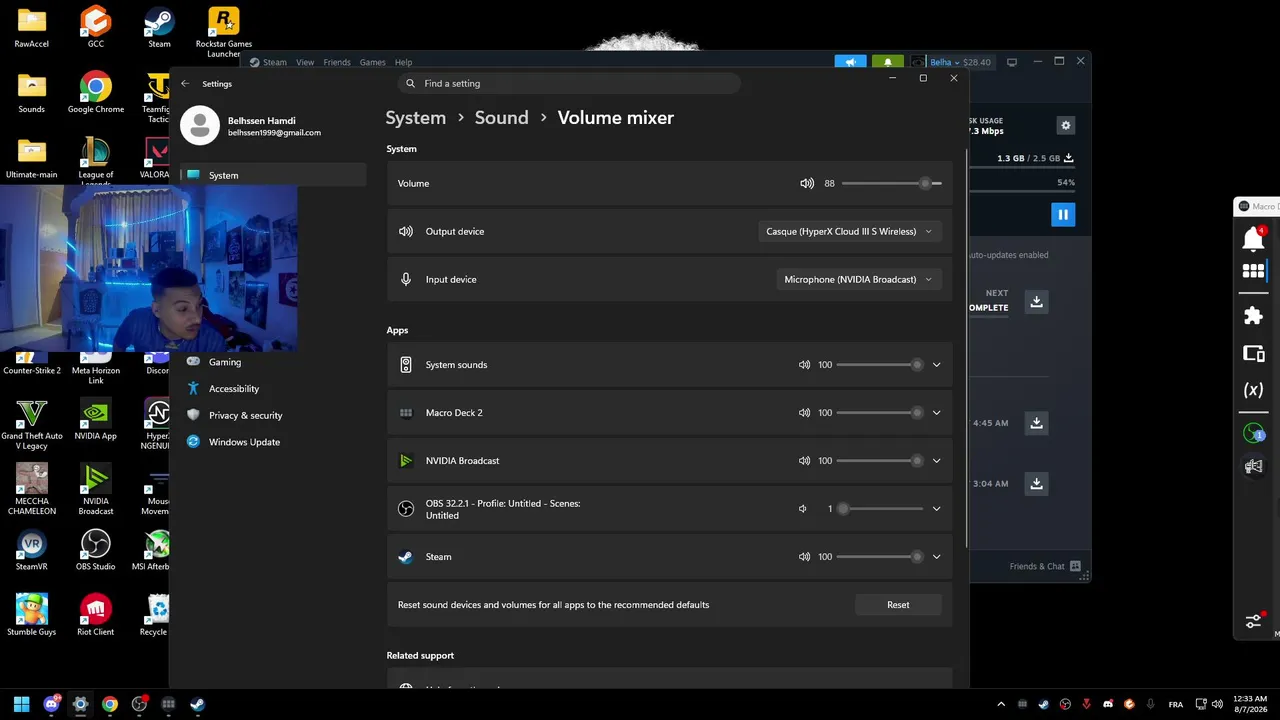Mute Macro Deck 2 using its speaker icon
Image resolution: width=1280 pixels, height=720 pixels.
(804, 413)
